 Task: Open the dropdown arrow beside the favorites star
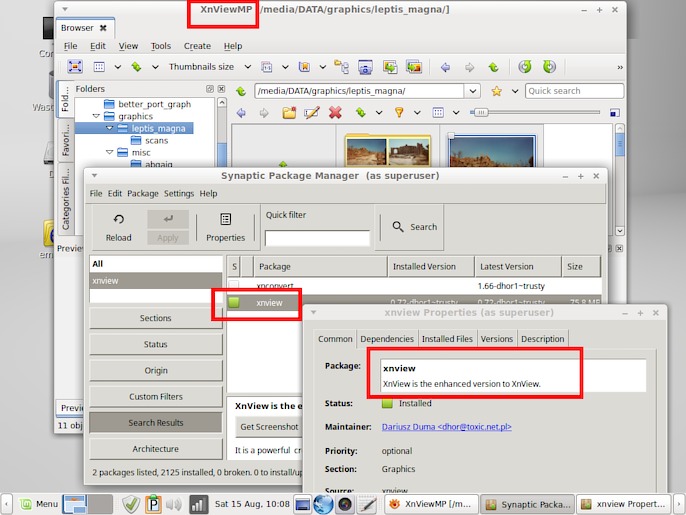click(515, 91)
